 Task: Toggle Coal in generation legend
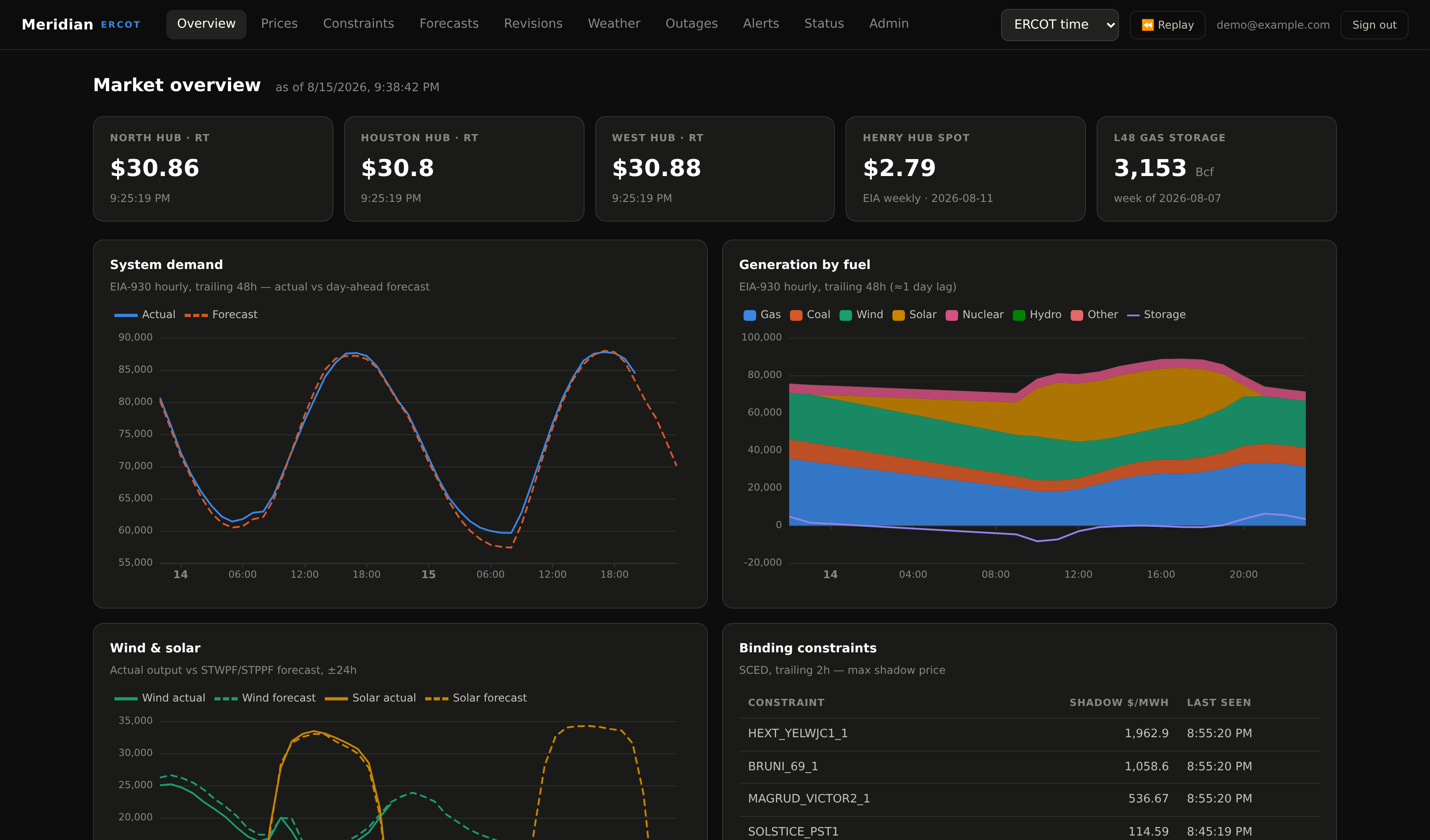point(810,315)
